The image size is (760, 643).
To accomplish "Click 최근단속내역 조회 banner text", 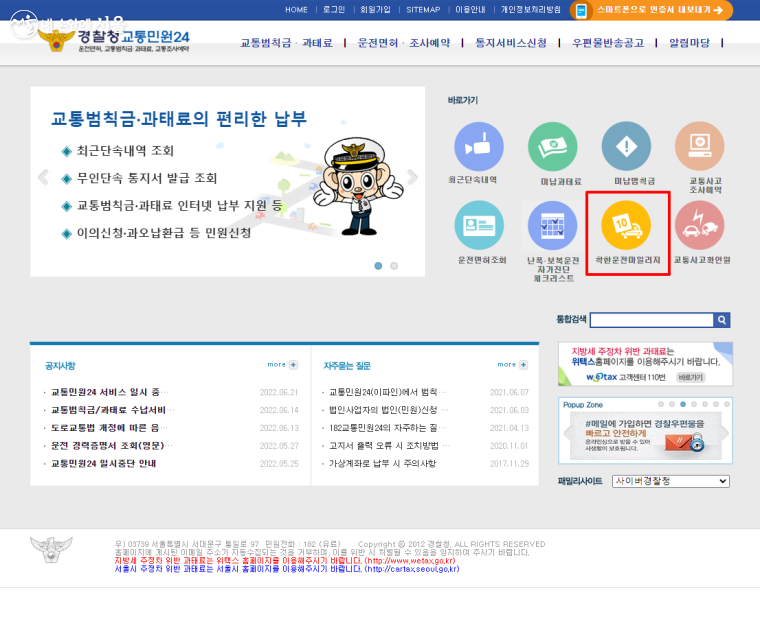I will [125, 151].
